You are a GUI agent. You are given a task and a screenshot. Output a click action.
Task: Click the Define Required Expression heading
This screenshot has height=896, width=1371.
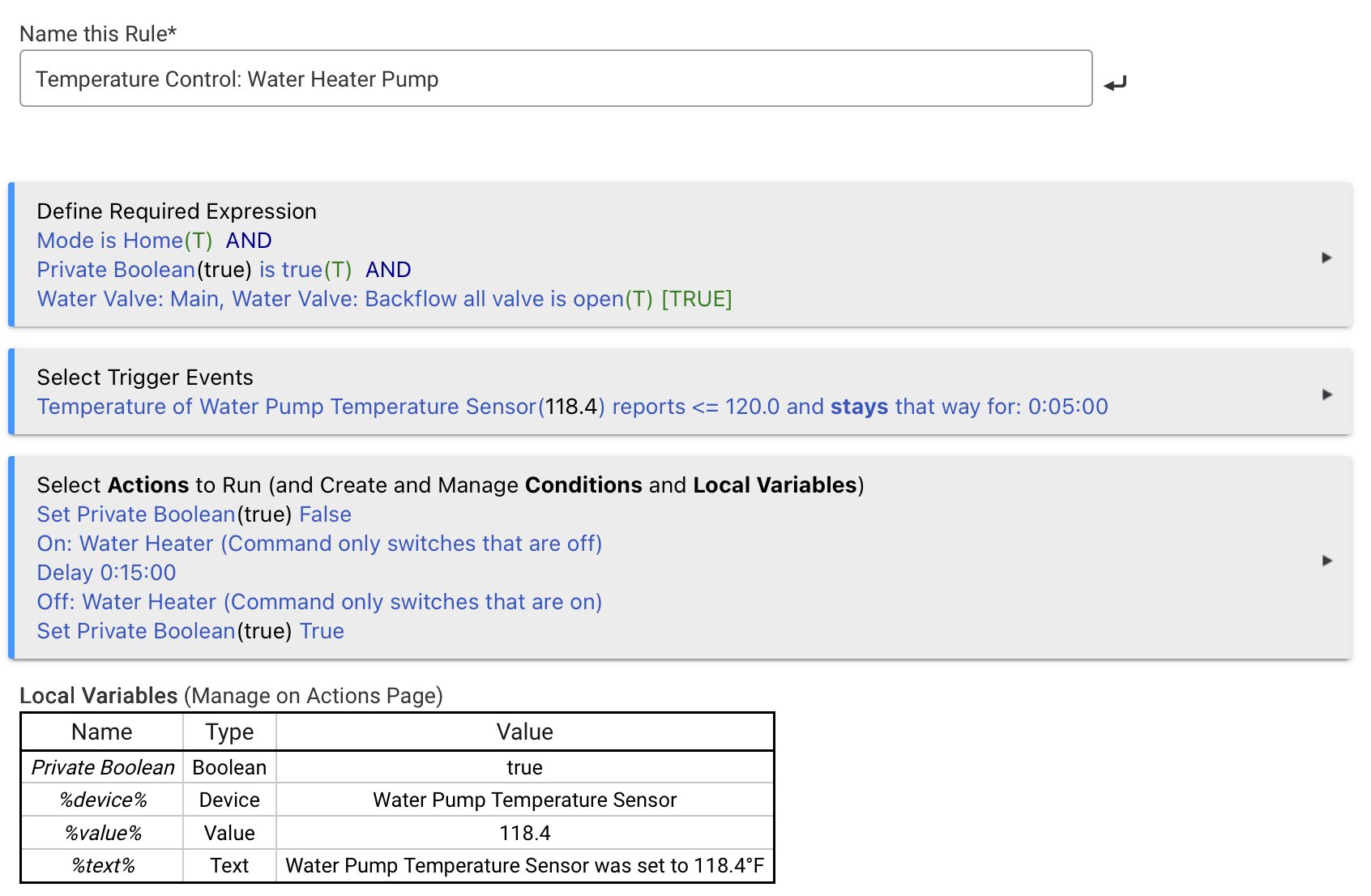[177, 211]
